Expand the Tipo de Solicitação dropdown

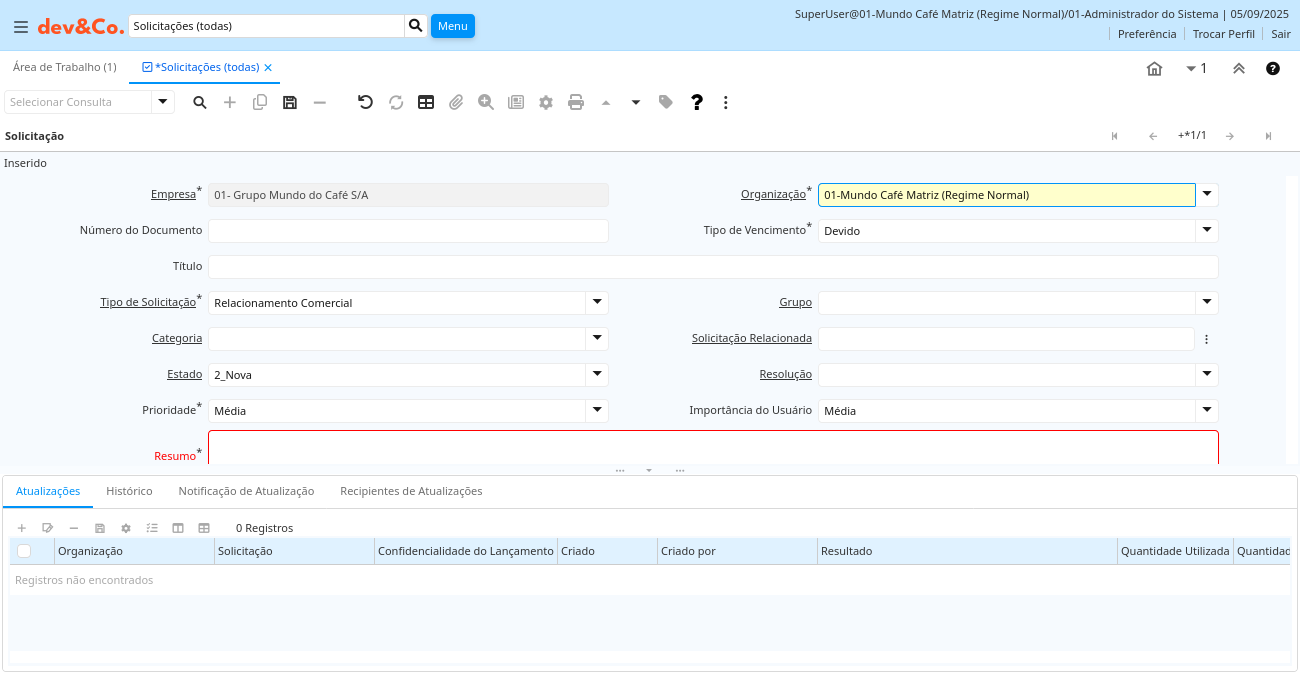[596, 302]
